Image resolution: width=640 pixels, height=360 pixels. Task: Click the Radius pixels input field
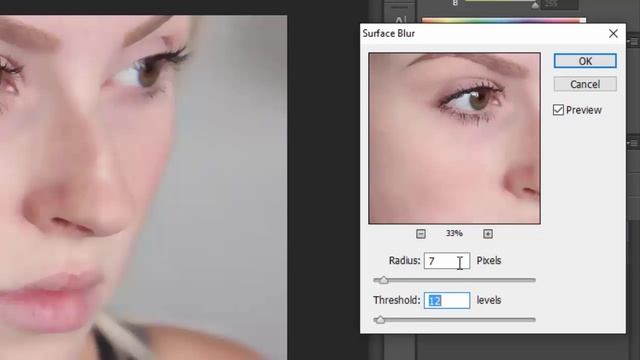(x=447, y=261)
